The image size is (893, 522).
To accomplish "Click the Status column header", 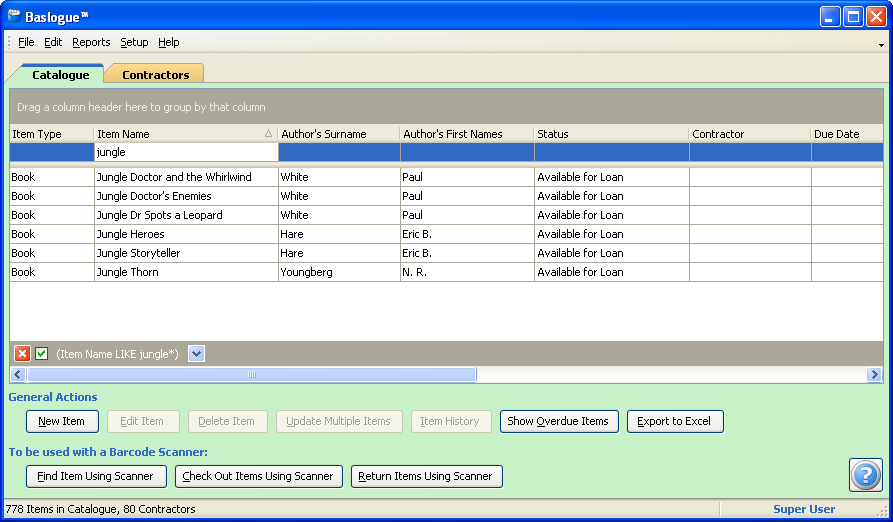I will point(612,134).
